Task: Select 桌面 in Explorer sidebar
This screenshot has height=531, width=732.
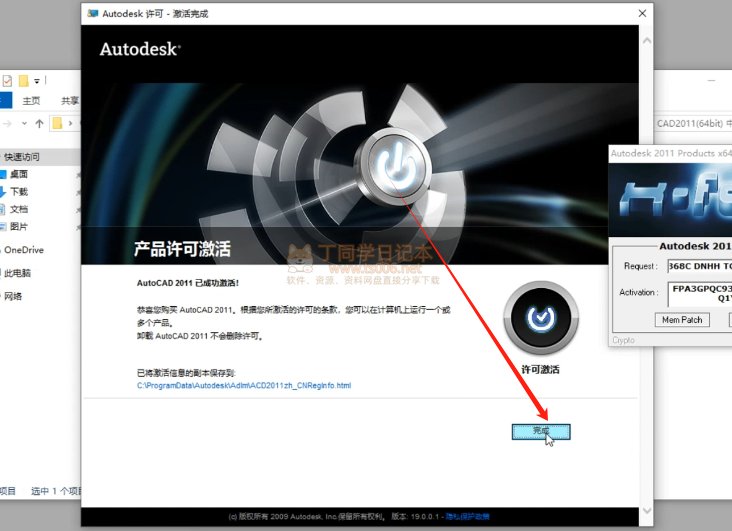Action: 19,174
